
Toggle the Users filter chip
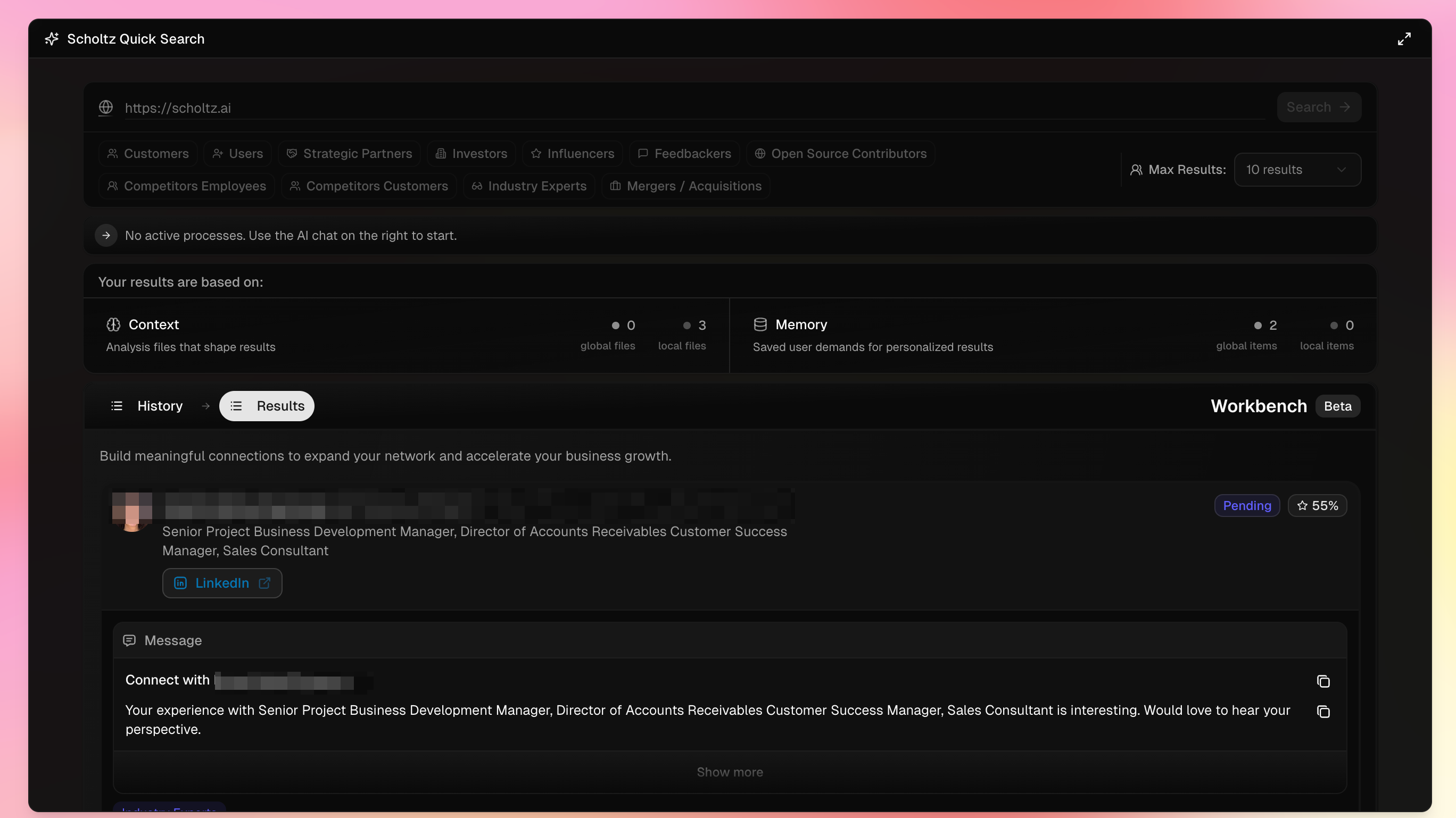tap(237, 154)
